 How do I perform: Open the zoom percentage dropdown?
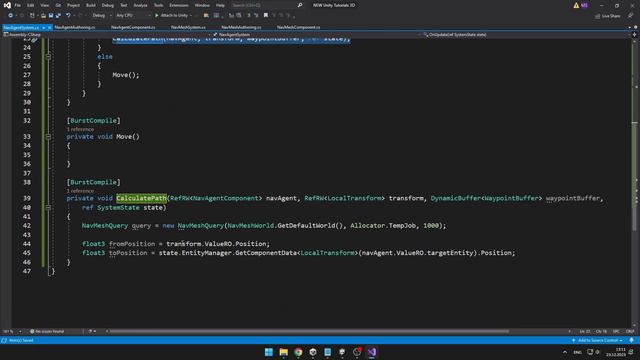point(12,331)
